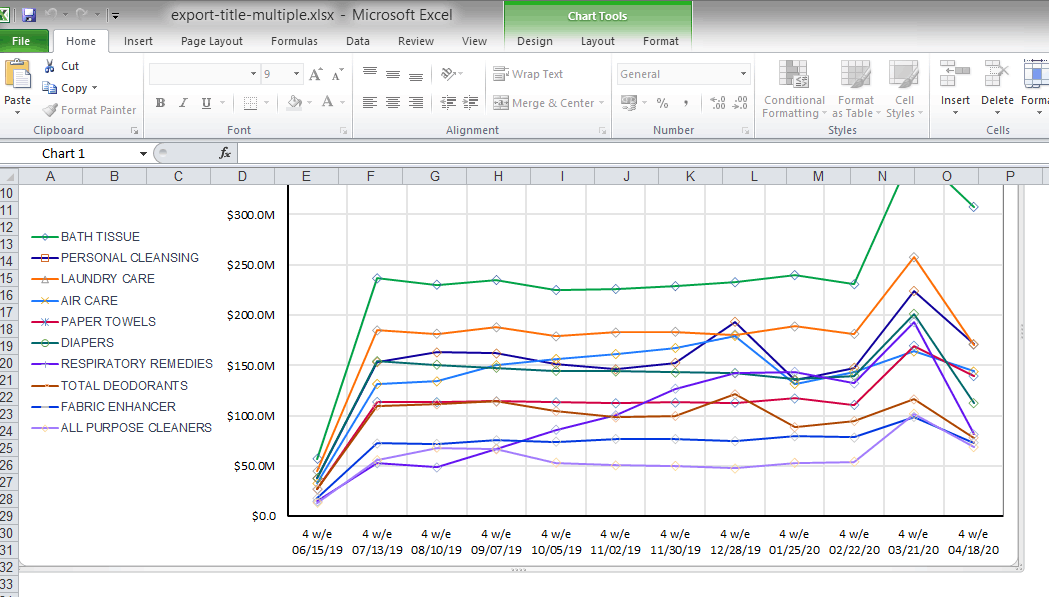The image size is (1049, 597).
Task: Apply center text alignment
Action: click(392, 103)
